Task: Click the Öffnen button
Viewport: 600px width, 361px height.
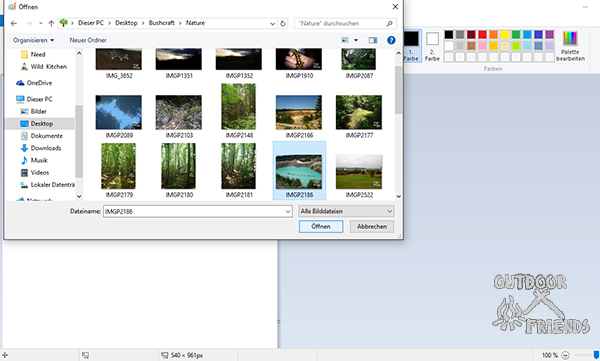Action: [321, 227]
